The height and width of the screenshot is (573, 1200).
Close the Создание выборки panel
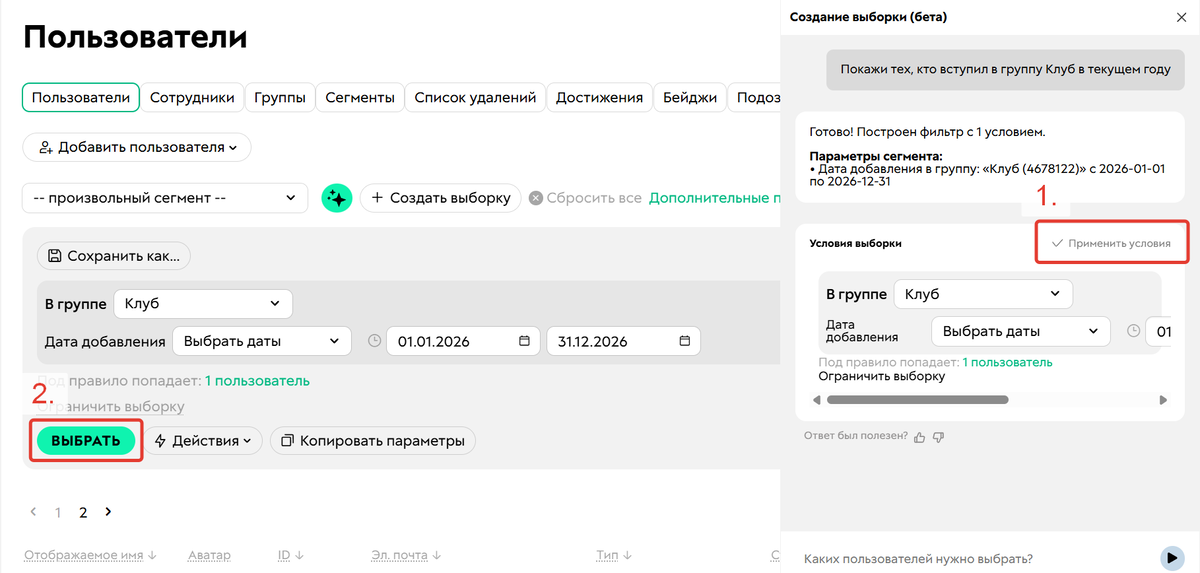(x=1181, y=17)
